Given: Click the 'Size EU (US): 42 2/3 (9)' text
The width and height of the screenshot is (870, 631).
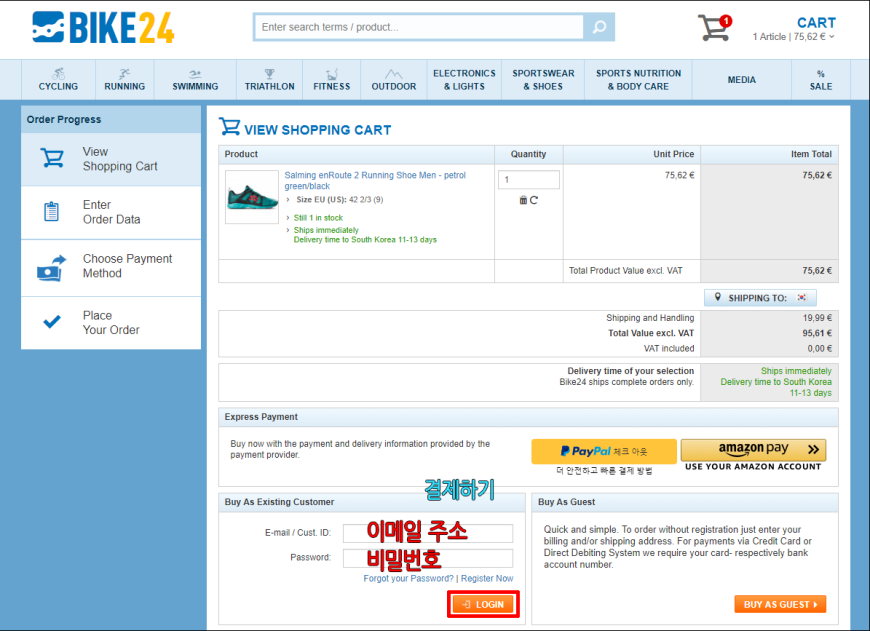Looking at the screenshot, I should (340, 199).
